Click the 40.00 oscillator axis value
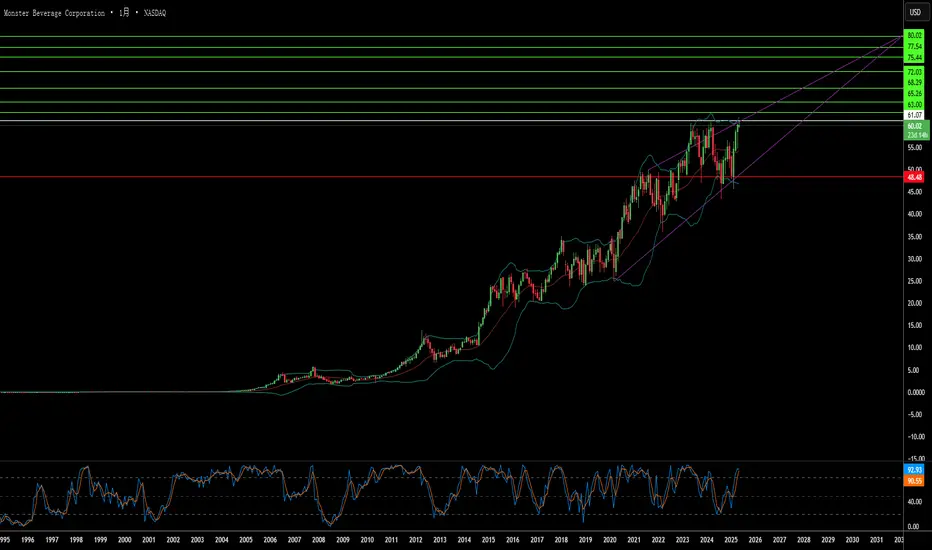The image size is (932, 550). tap(915, 502)
